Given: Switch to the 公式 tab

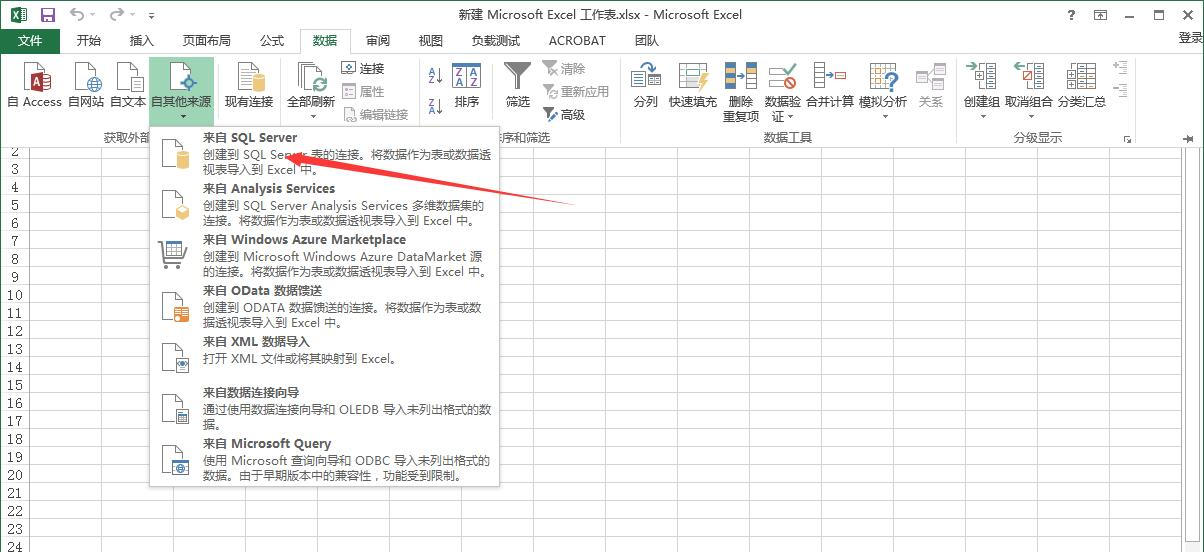Looking at the screenshot, I should coord(272,41).
